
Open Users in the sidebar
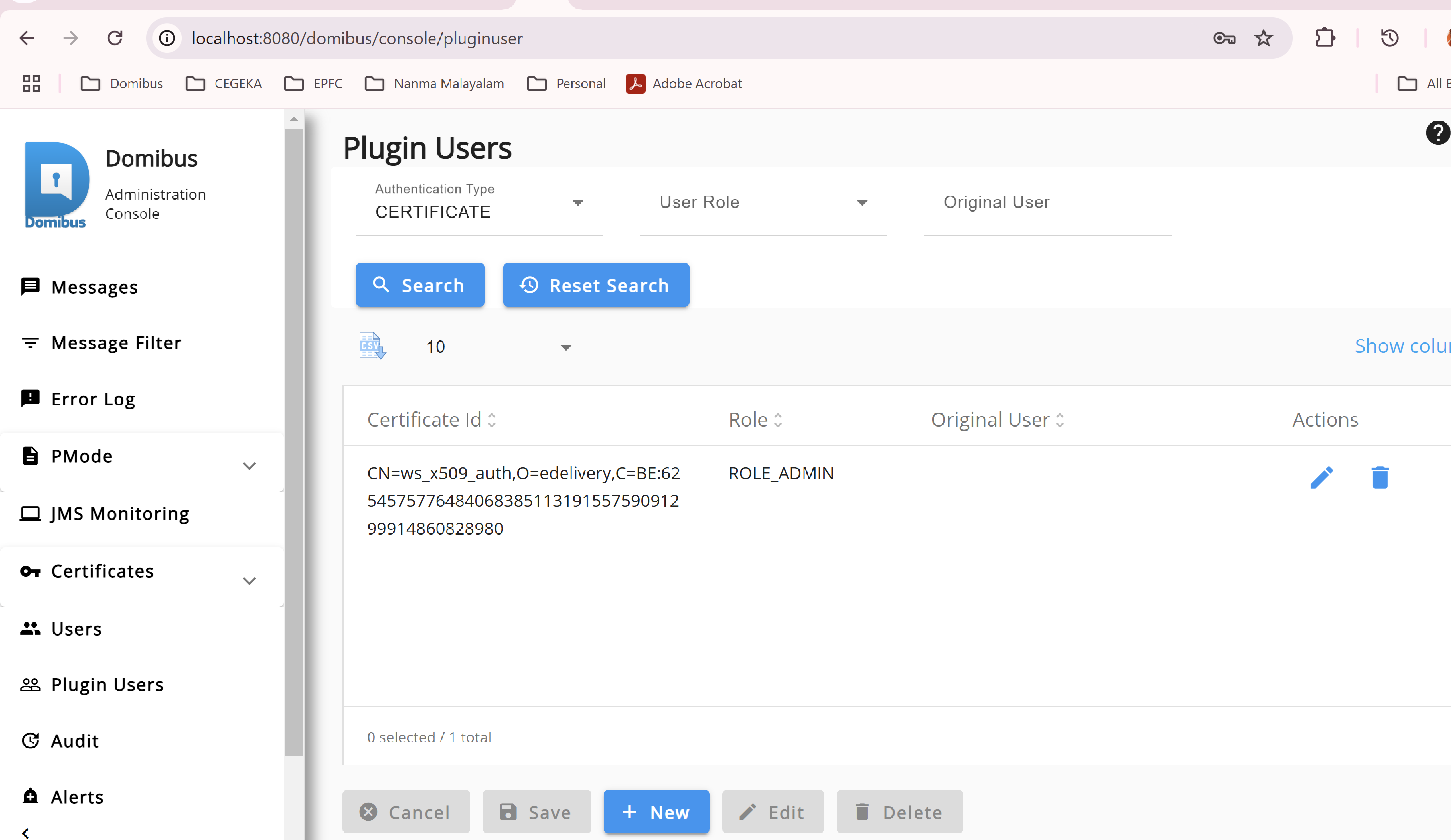pyautogui.click(x=61, y=629)
